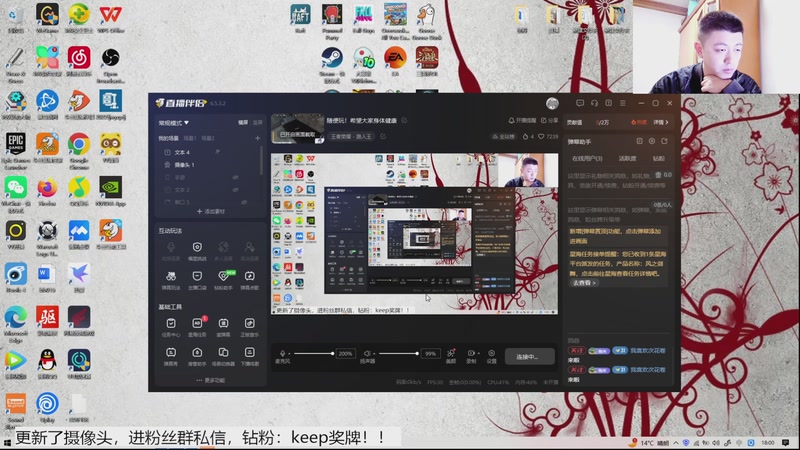800x450 pixels.
Task: Open the 弹幕助手 settings gear icon
Action: 652,141
